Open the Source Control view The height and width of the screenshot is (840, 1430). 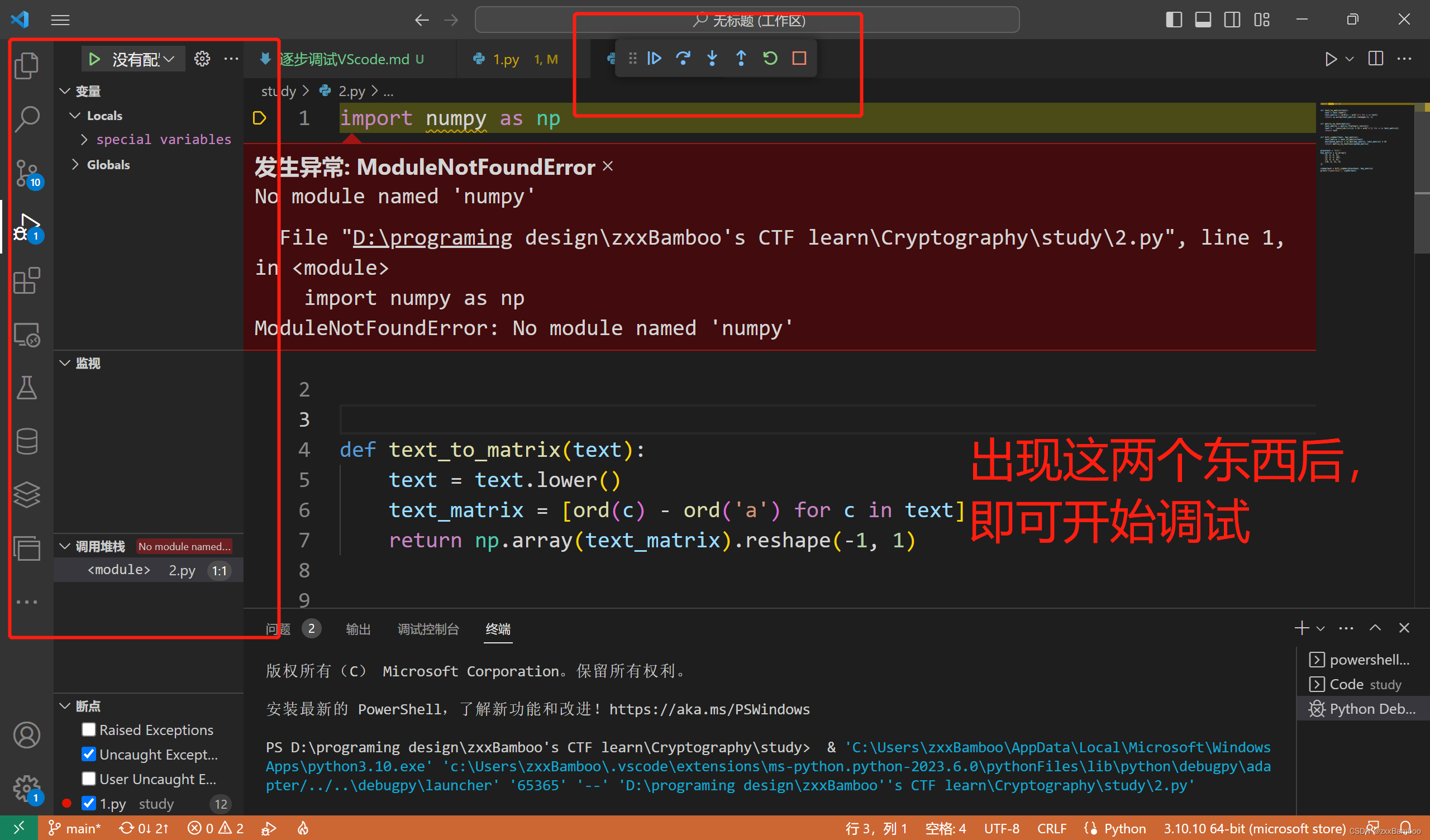click(x=27, y=172)
